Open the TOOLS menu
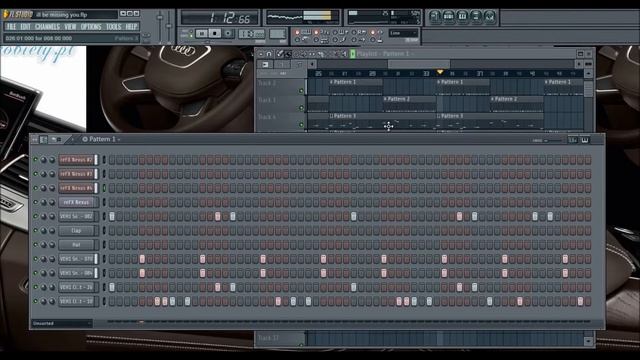 [113, 27]
